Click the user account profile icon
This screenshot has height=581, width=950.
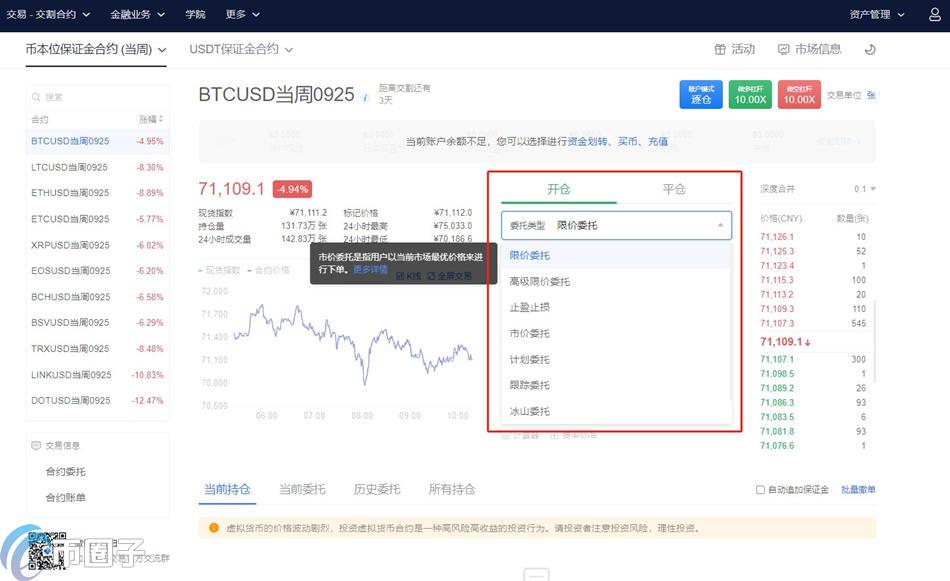click(935, 15)
